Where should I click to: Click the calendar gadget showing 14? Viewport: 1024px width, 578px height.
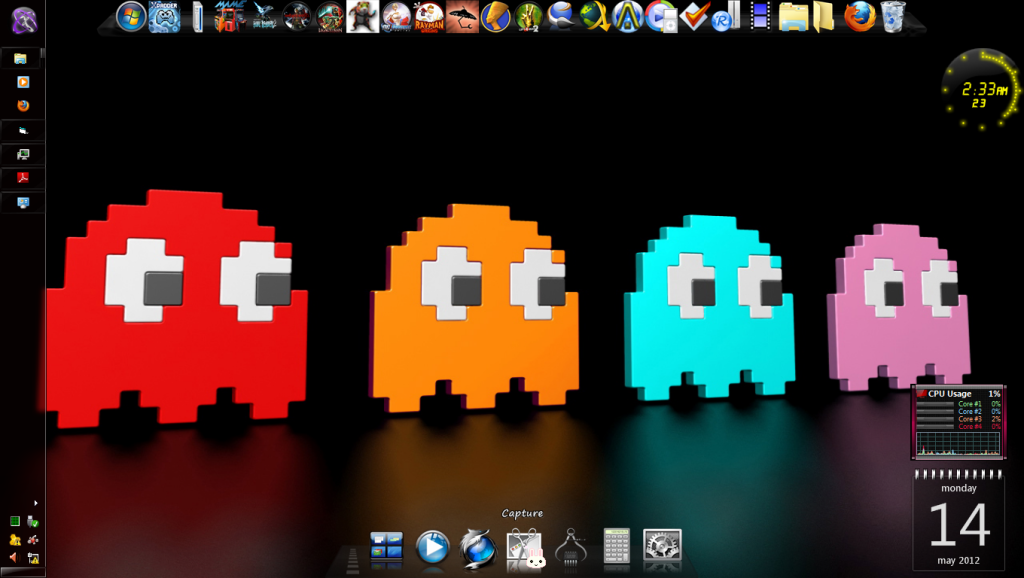958,520
